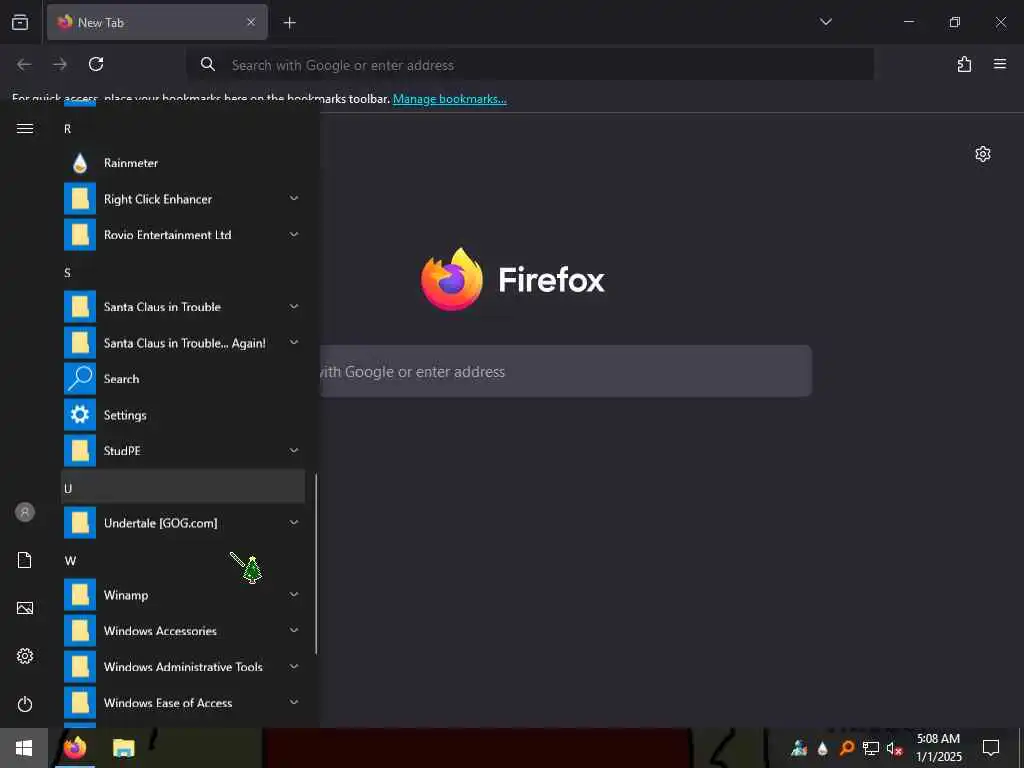This screenshot has width=1024, height=768.
Task: Click the letter W section header
Action: click(x=183, y=560)
